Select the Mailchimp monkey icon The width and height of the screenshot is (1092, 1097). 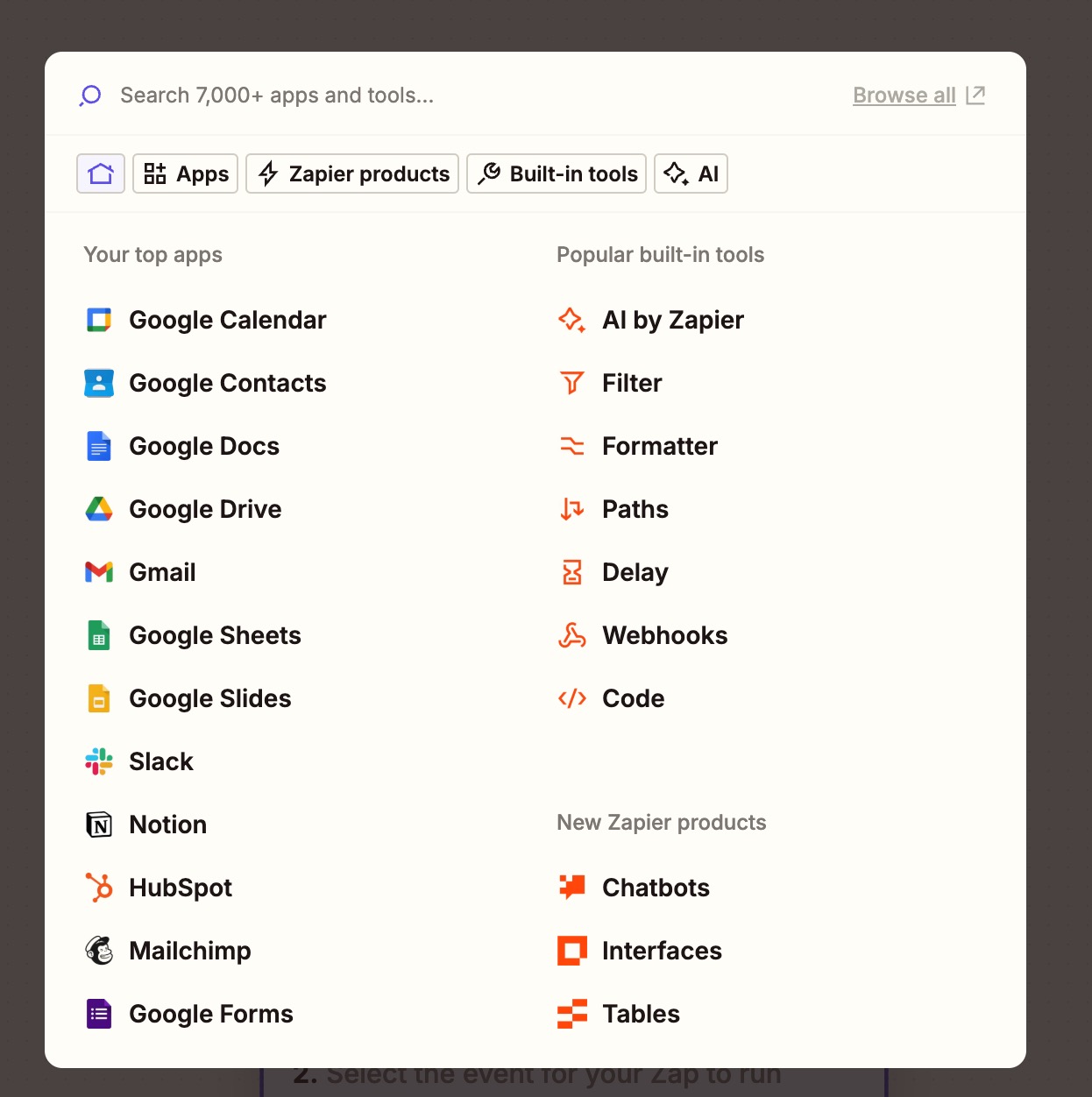99,951
